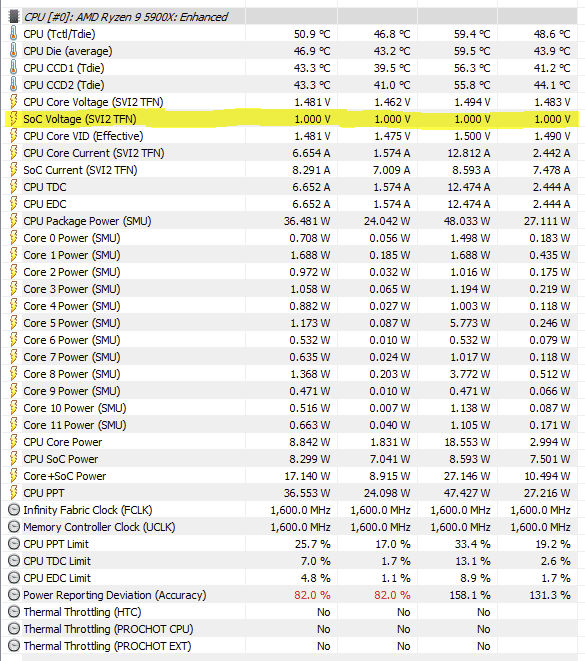Click lightning icon beside CPU TDC
This screenshot has width=585, height=661.
pos(13,187)
